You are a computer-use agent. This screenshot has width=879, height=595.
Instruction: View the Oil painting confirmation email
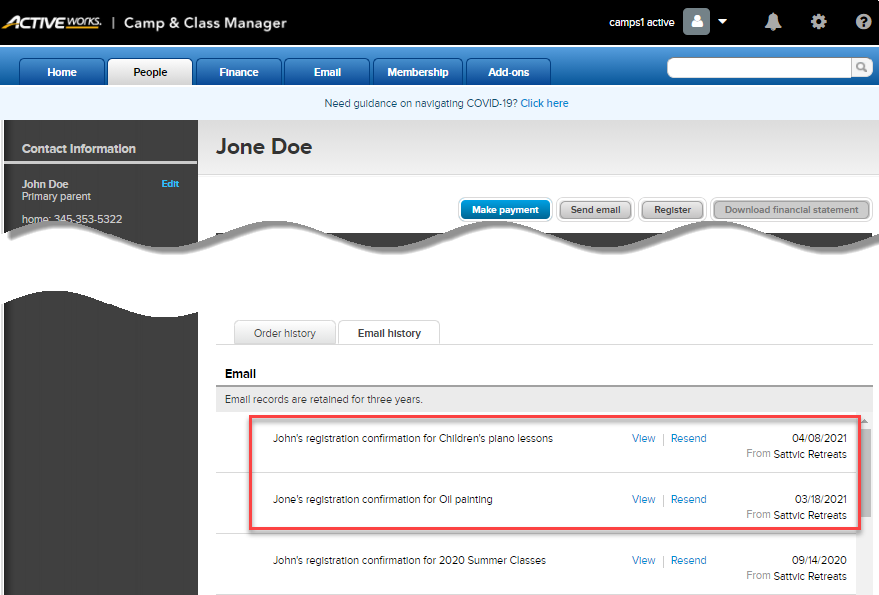tap(643, 499)
